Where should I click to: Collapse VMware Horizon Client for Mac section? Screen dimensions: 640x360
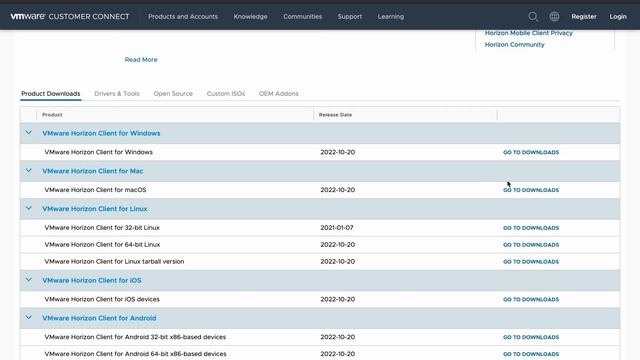pos(29,171)
